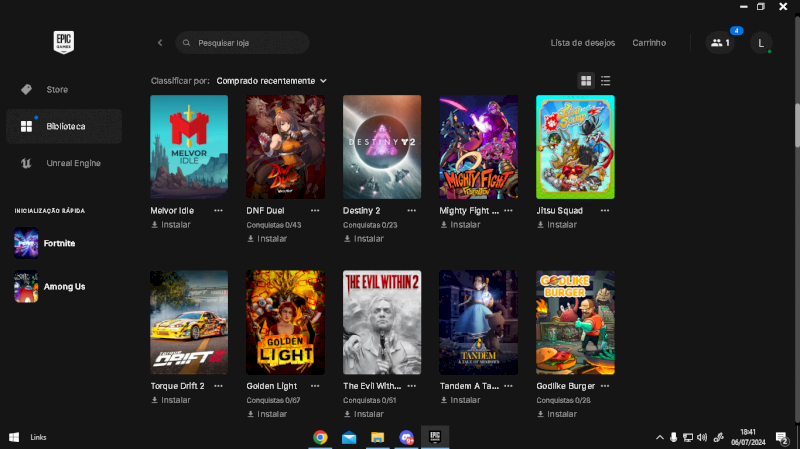
Task: Click the Pesquisar loja search field
Action: 242,43
